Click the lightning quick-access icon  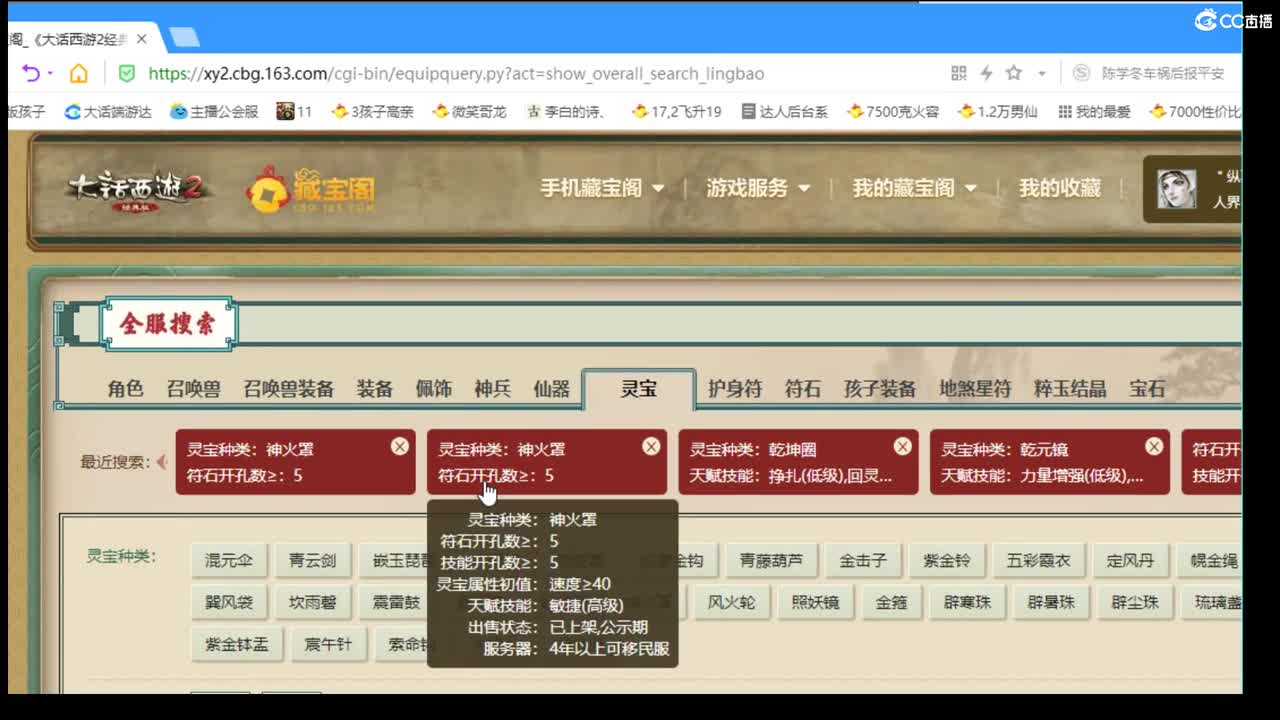click(985, 73)
